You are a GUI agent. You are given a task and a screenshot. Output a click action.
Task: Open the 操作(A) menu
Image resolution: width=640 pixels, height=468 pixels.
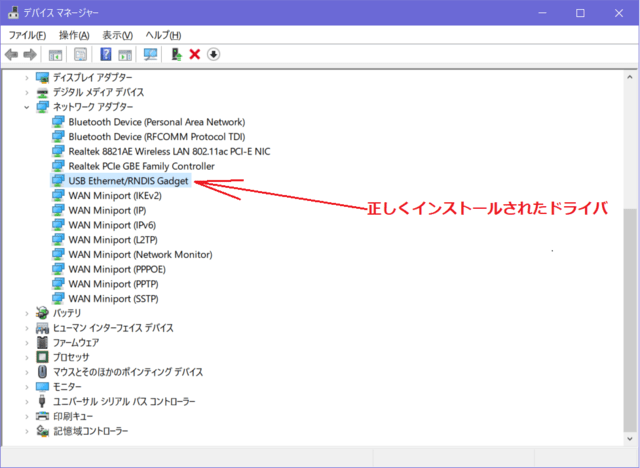74,35
